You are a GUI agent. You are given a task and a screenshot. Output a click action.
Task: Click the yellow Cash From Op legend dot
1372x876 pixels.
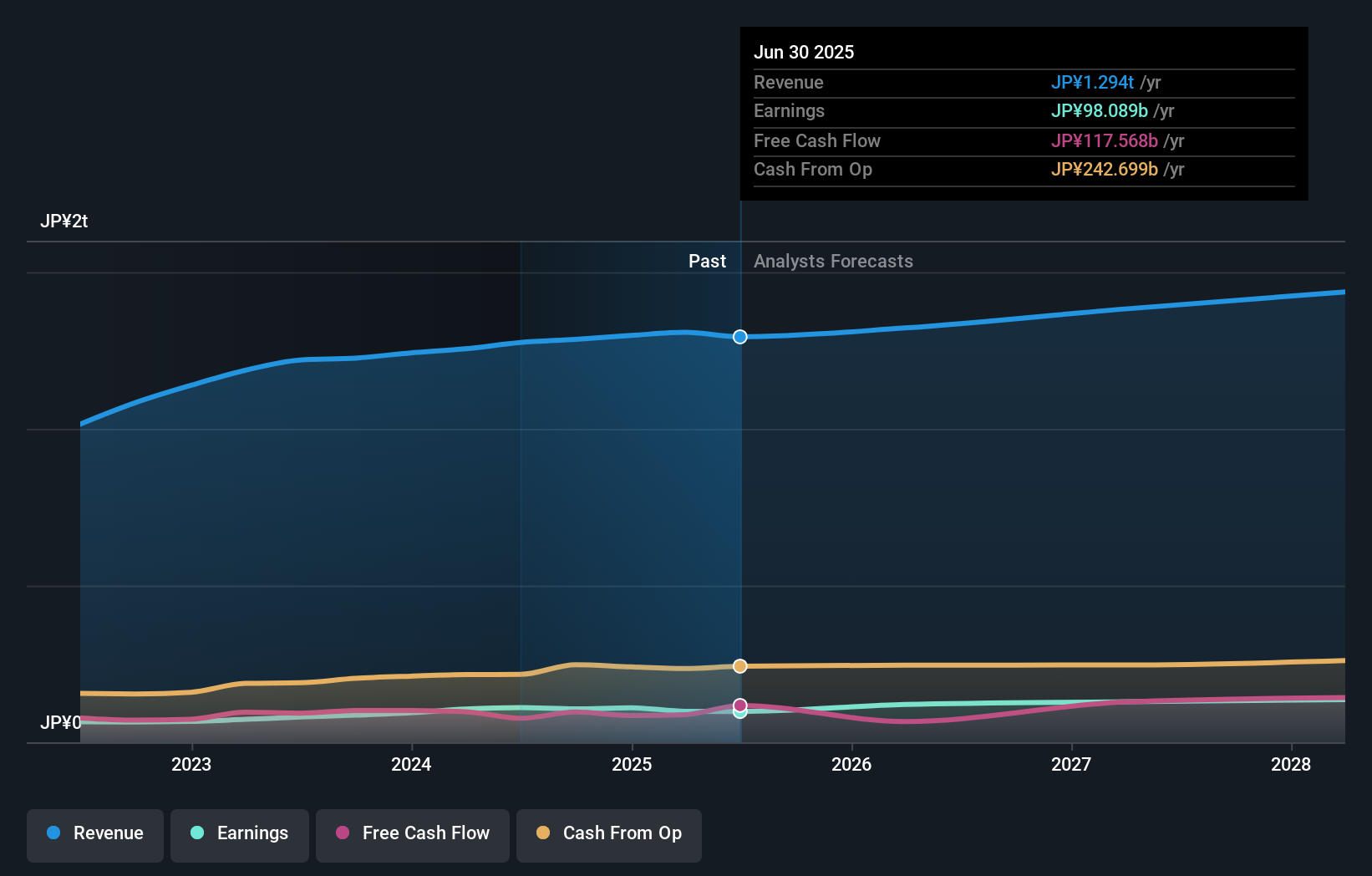[542, 833]
